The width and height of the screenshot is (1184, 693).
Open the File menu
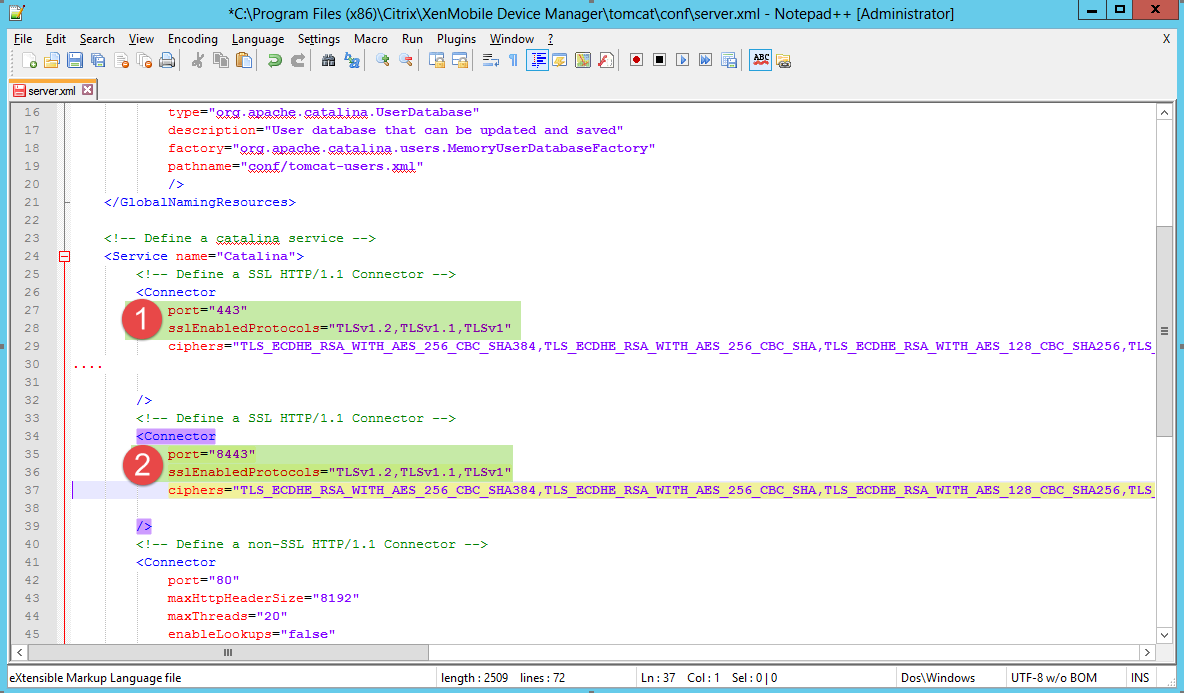point(23,39)
